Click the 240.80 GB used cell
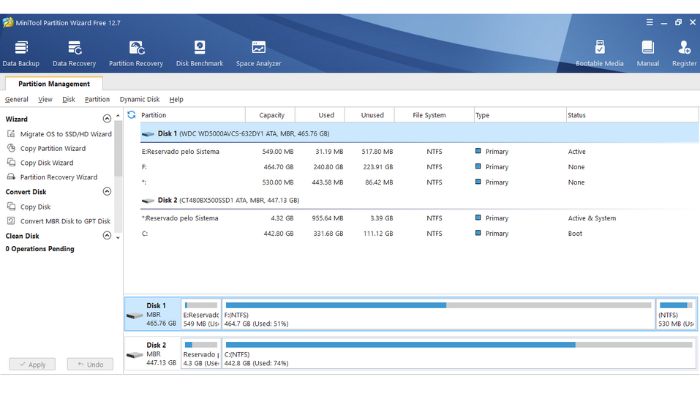The image size is (700, 400). [328, 167]
